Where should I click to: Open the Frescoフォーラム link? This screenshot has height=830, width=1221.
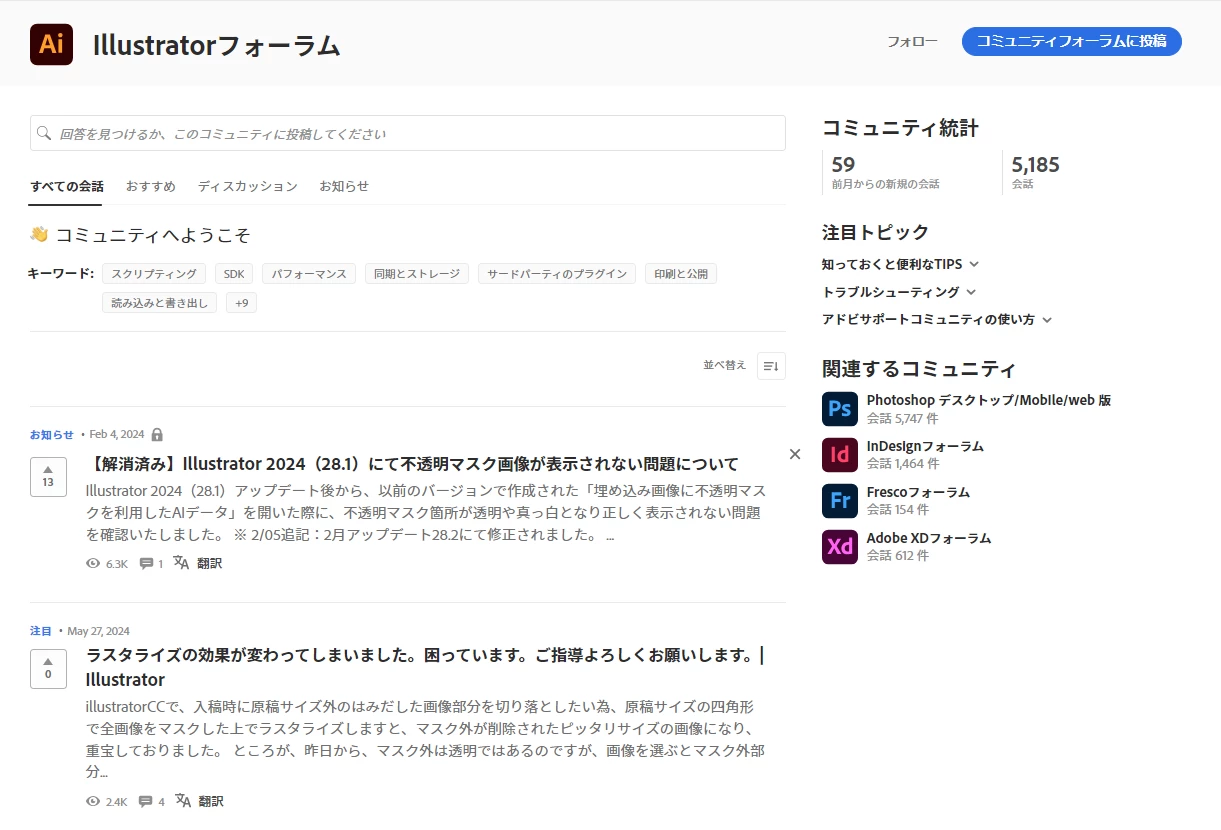tap(918, 492)
